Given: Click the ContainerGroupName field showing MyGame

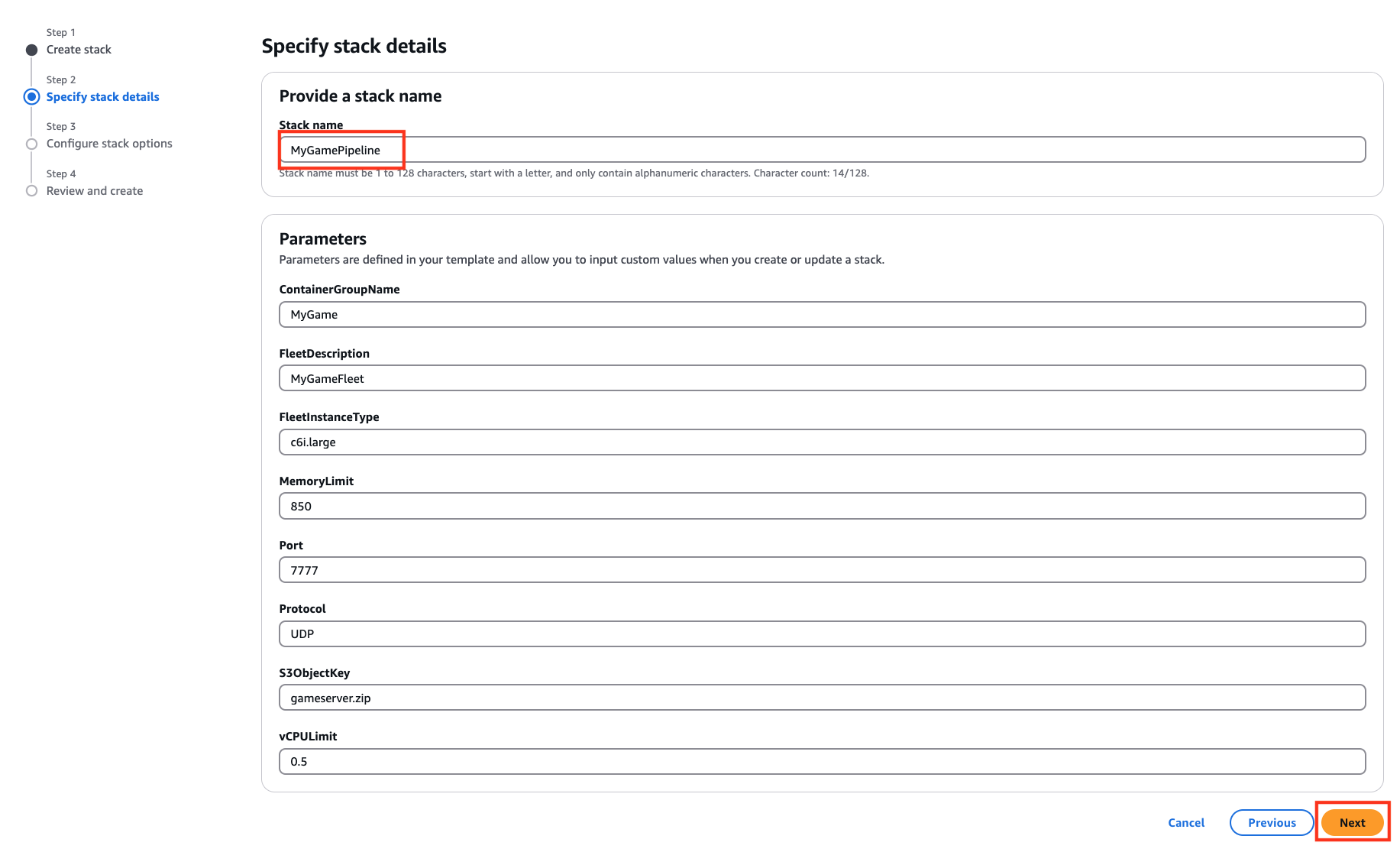Looking at the screenshot, I should (687, 314).
